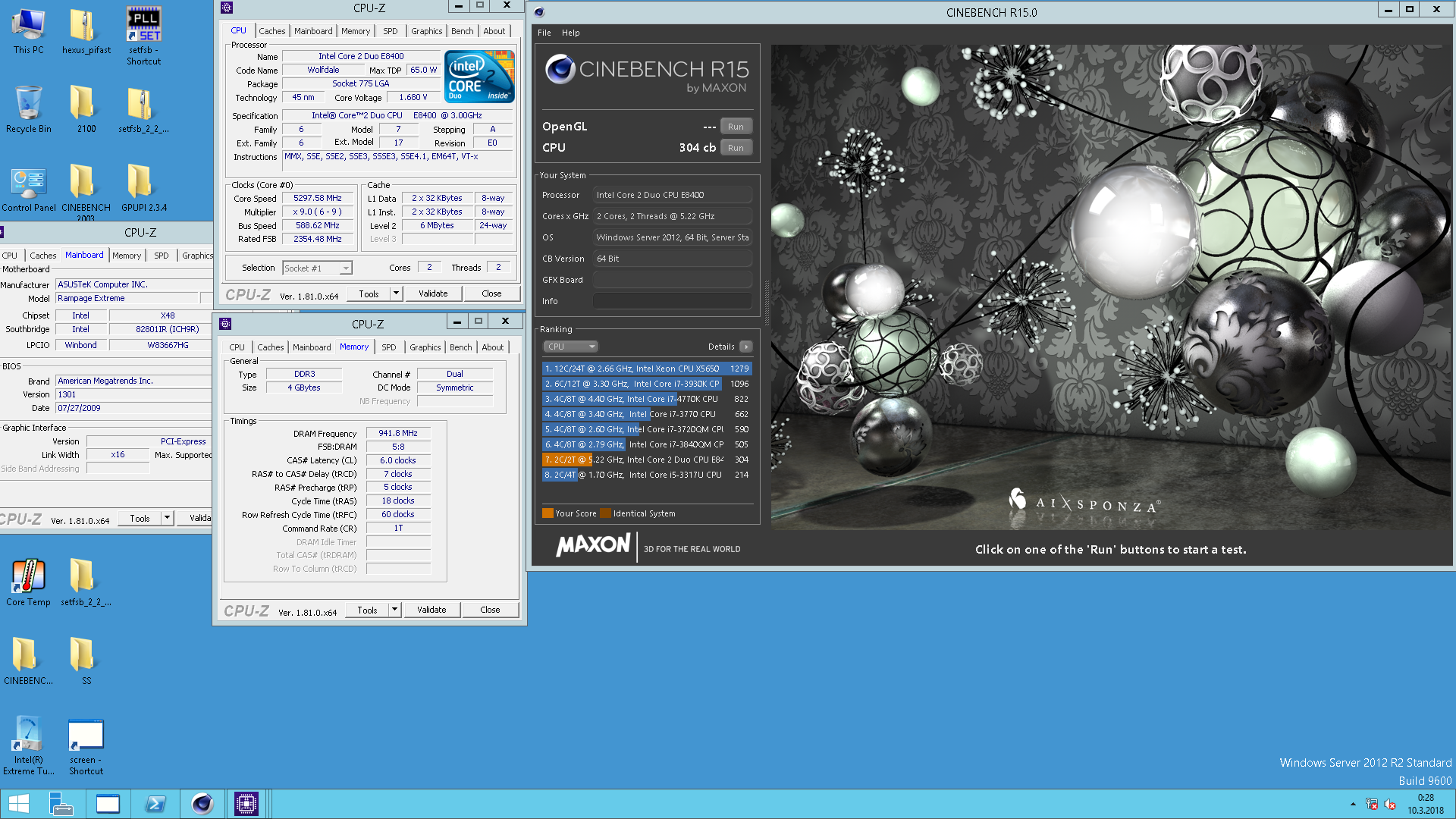
Task: Open the hexus_pifast folder icon
Action: (86, 32)
